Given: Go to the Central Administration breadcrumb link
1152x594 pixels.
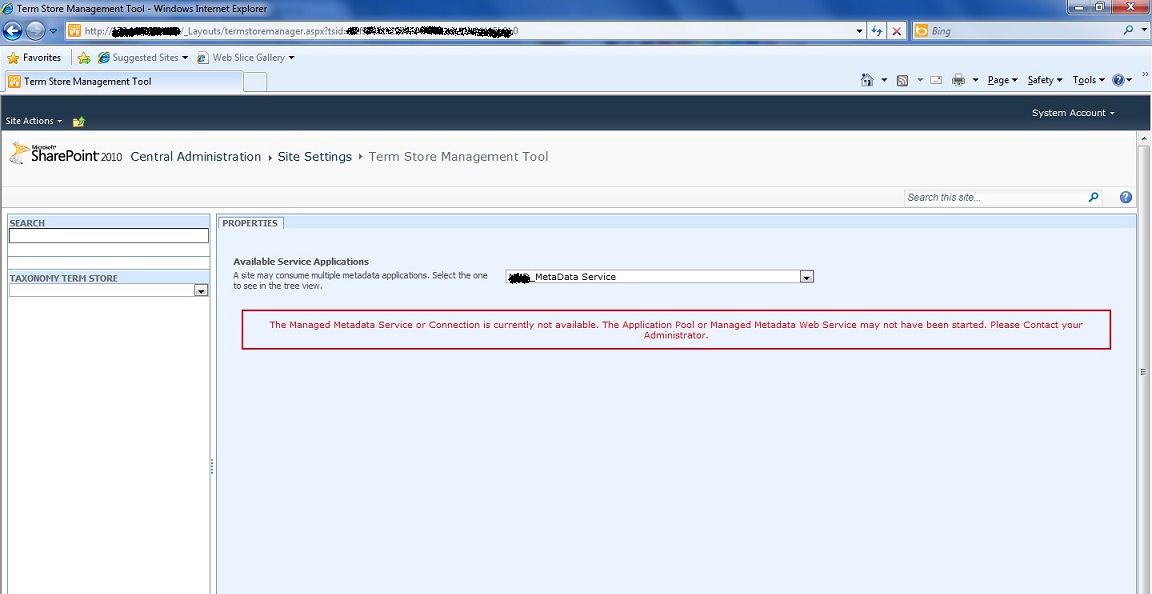Looking at the screenshot, I should 195,157.
